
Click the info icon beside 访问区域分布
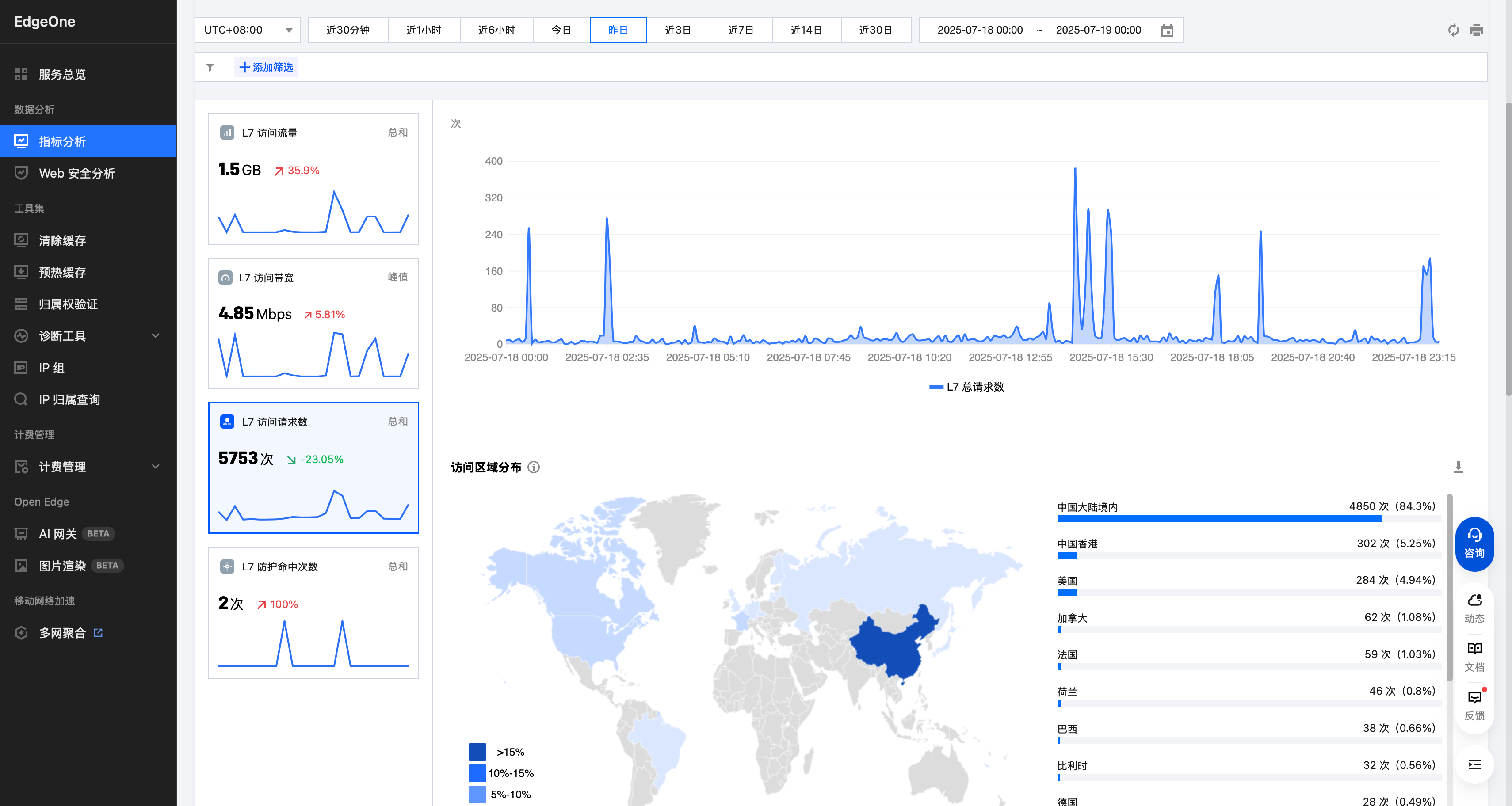(534, 468)
